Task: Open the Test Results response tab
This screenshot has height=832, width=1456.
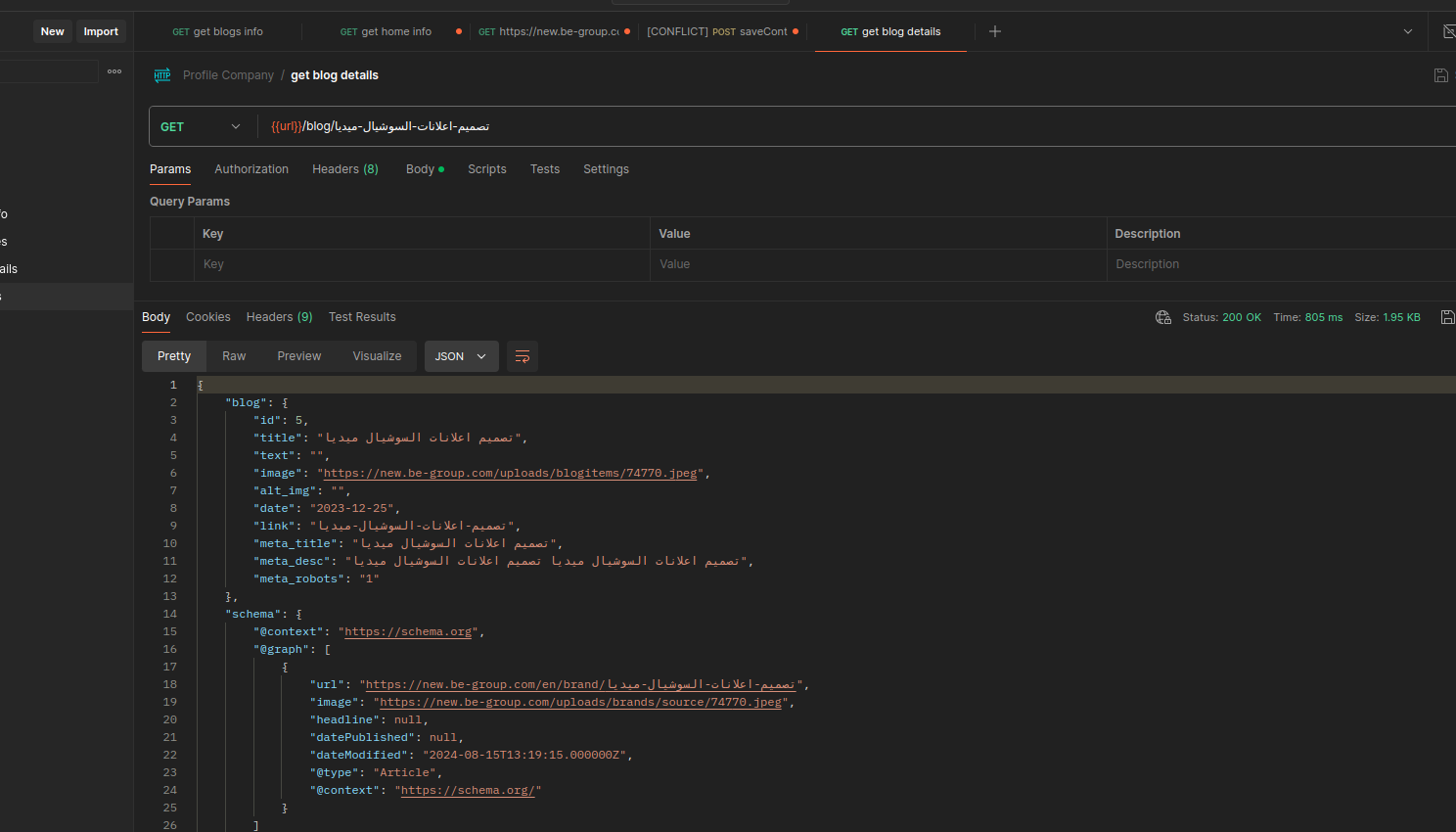Action: pyautogui.click(x=362, y=317)
